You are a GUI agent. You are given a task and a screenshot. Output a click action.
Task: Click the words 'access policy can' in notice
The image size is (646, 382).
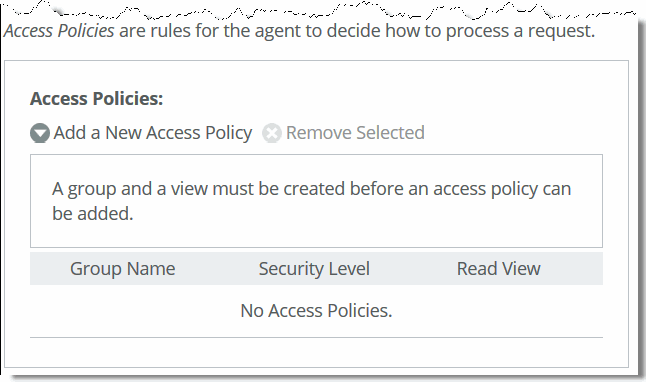(x=502, y=189)
